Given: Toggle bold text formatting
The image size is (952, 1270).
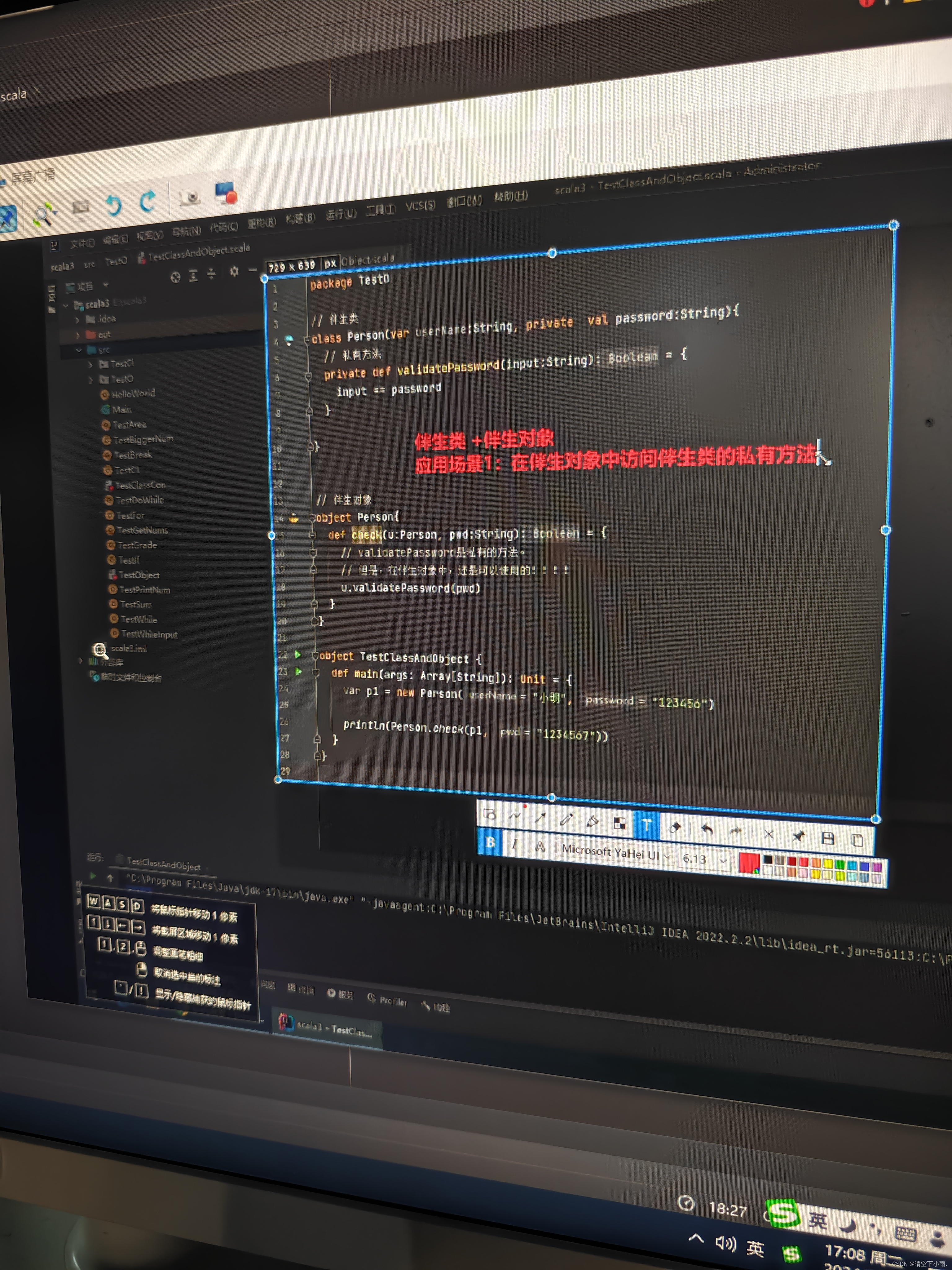Looking at the screenshot, I should tap(490, 842).
